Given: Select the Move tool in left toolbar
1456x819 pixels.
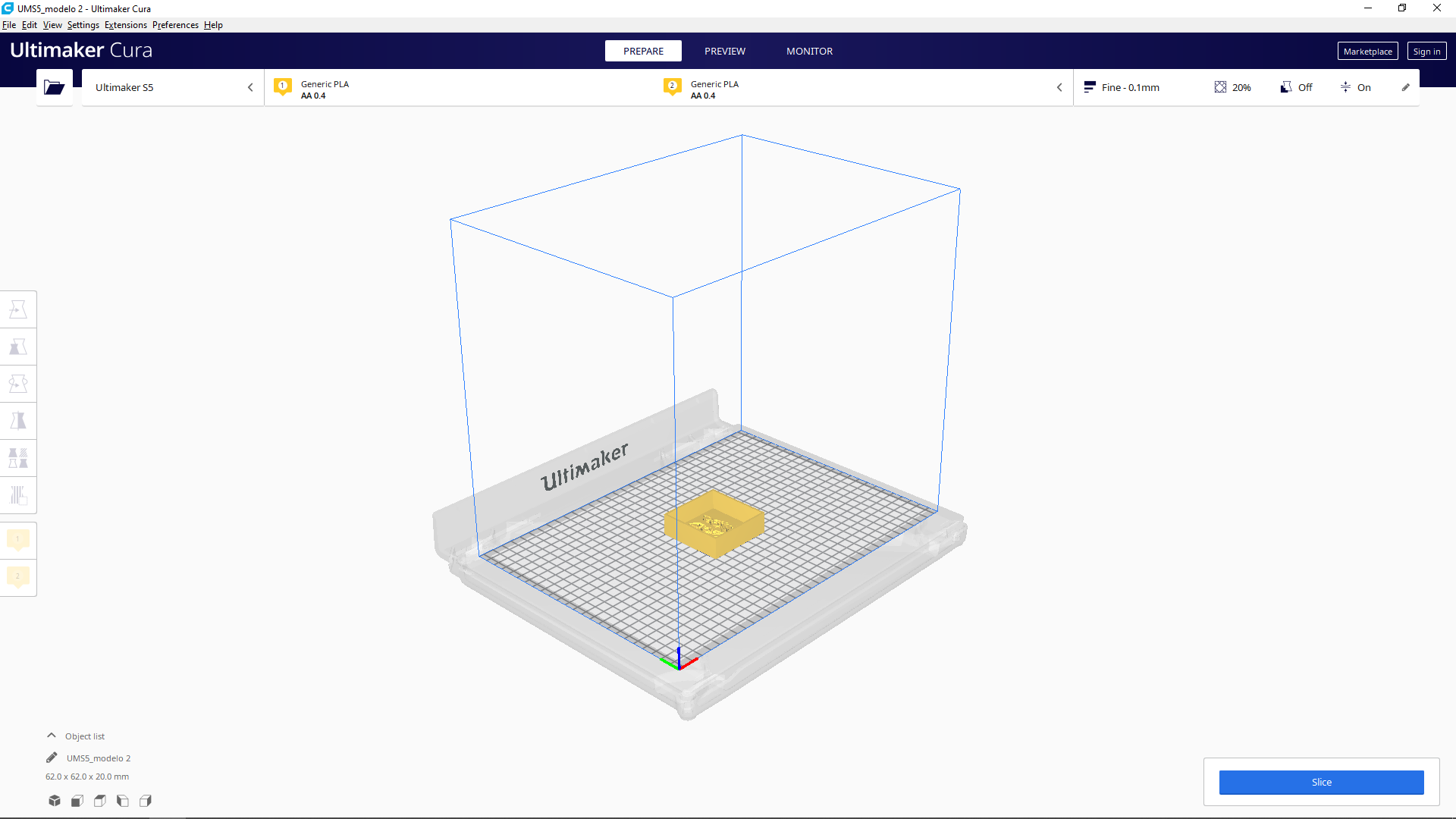Looking at the screenshot, I should [18, 309].
